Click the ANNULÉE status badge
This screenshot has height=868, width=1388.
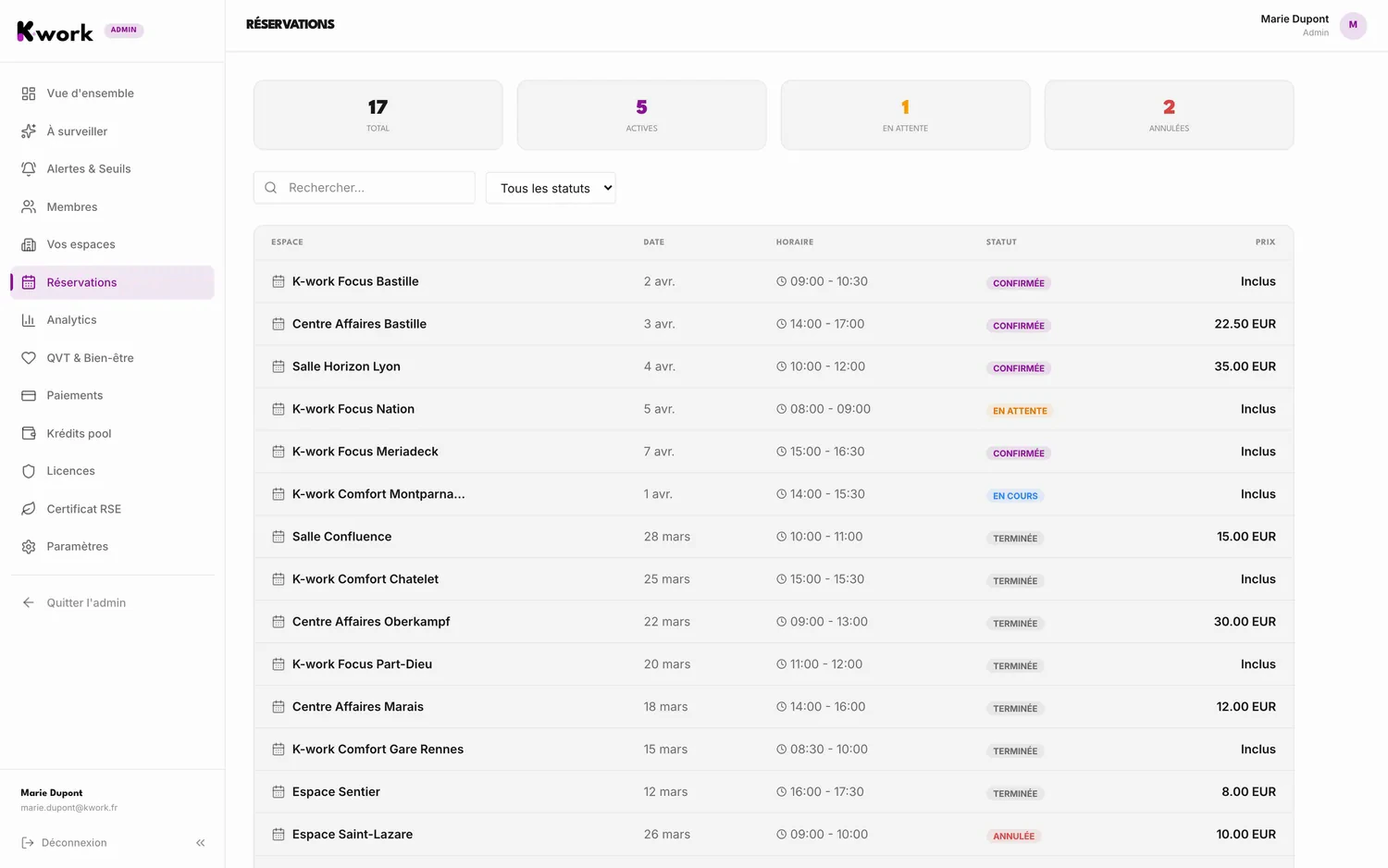pos(1013,837)
